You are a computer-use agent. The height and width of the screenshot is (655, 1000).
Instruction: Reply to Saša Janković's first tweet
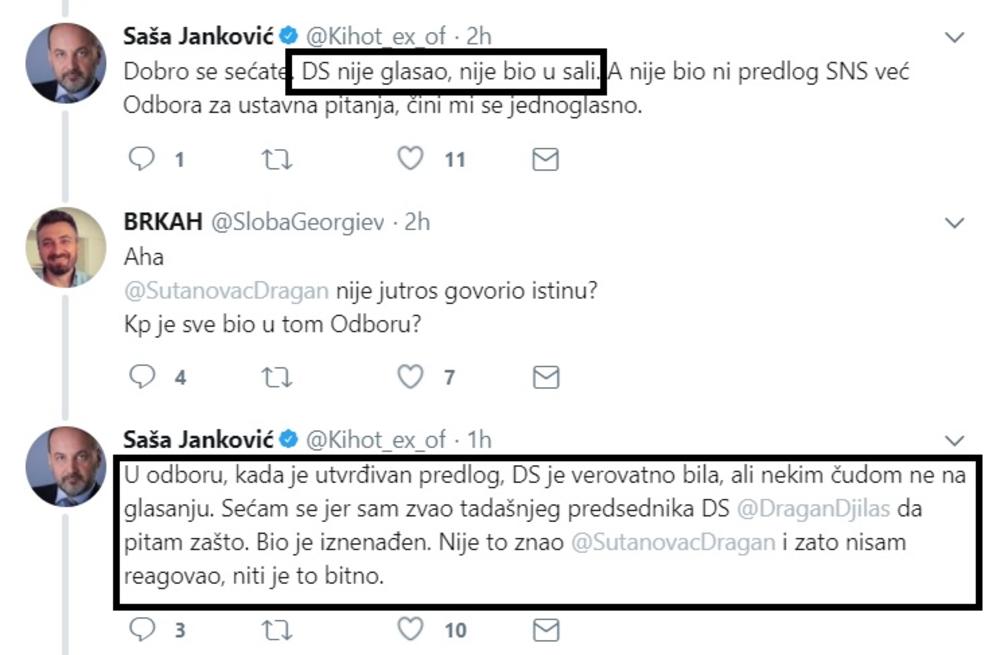144,158
